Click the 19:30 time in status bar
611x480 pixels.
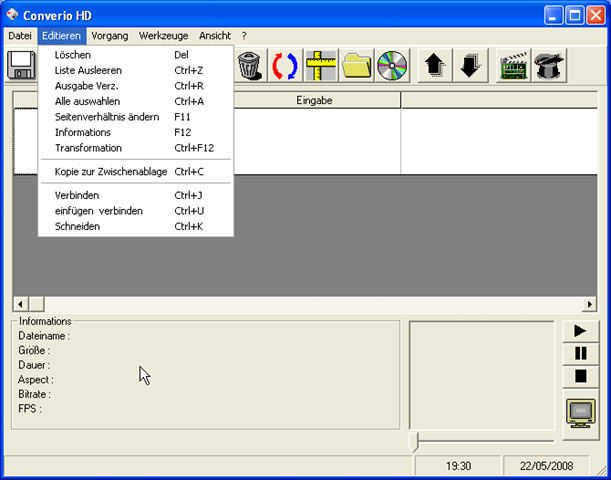(458, 466)
